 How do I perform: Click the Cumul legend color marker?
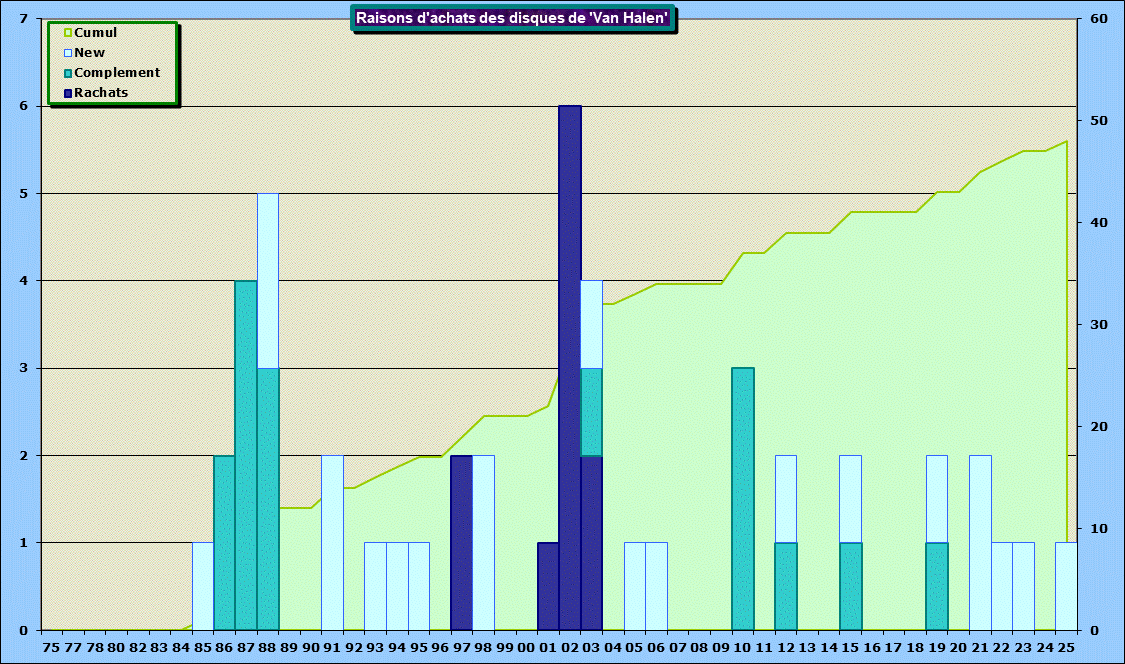68,33
